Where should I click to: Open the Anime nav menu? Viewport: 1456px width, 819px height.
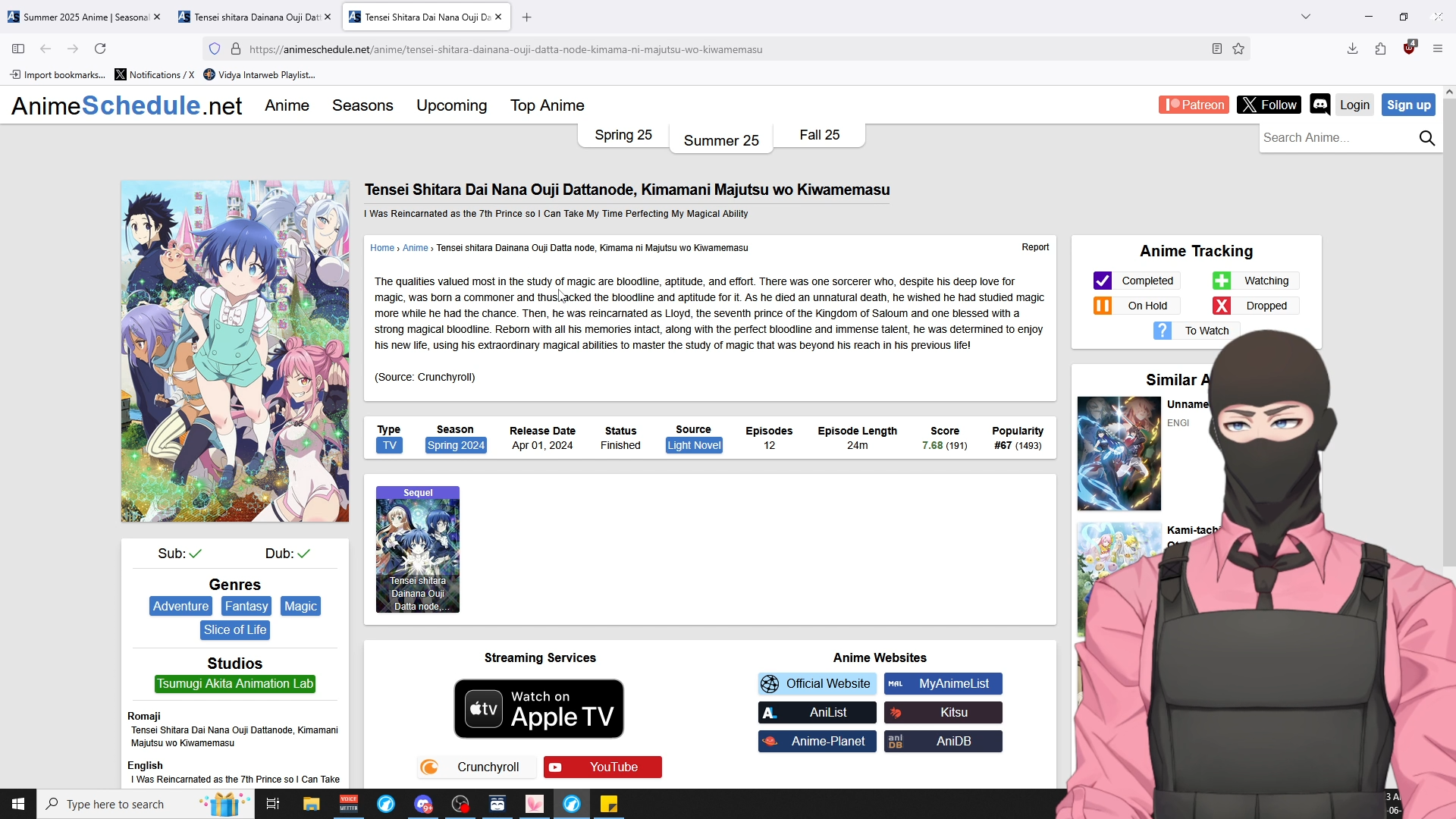coord(287,105)
